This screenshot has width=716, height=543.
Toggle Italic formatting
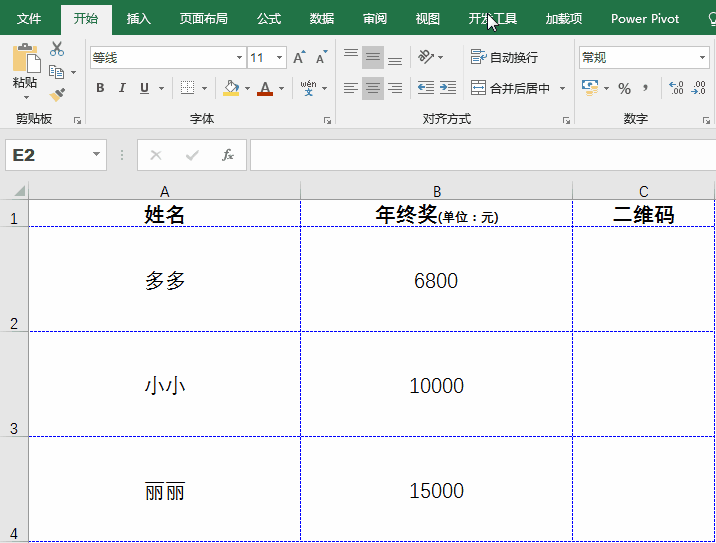[123, 88]
